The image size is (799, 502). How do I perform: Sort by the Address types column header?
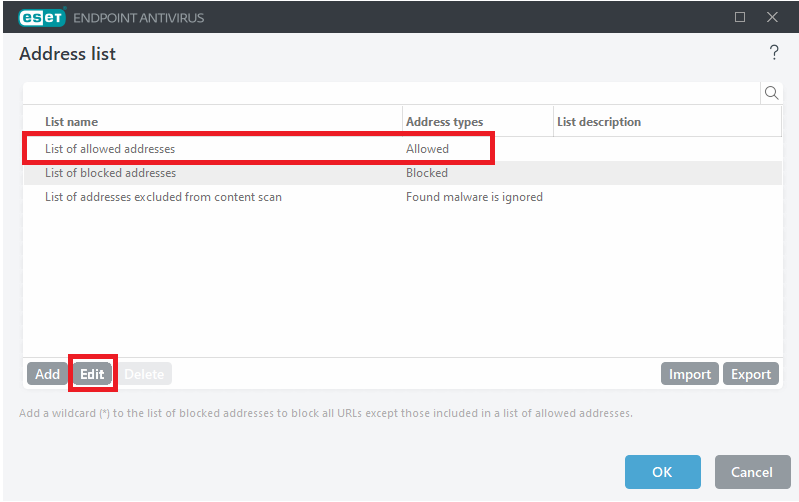477,122
